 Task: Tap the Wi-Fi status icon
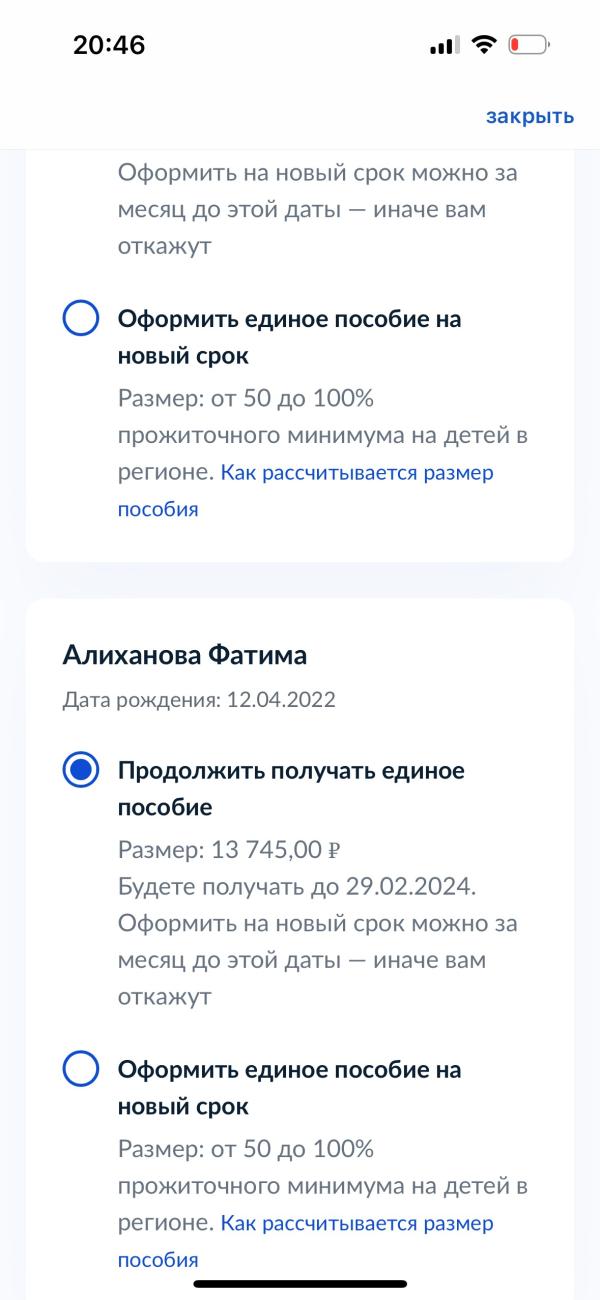coord(485,45)
